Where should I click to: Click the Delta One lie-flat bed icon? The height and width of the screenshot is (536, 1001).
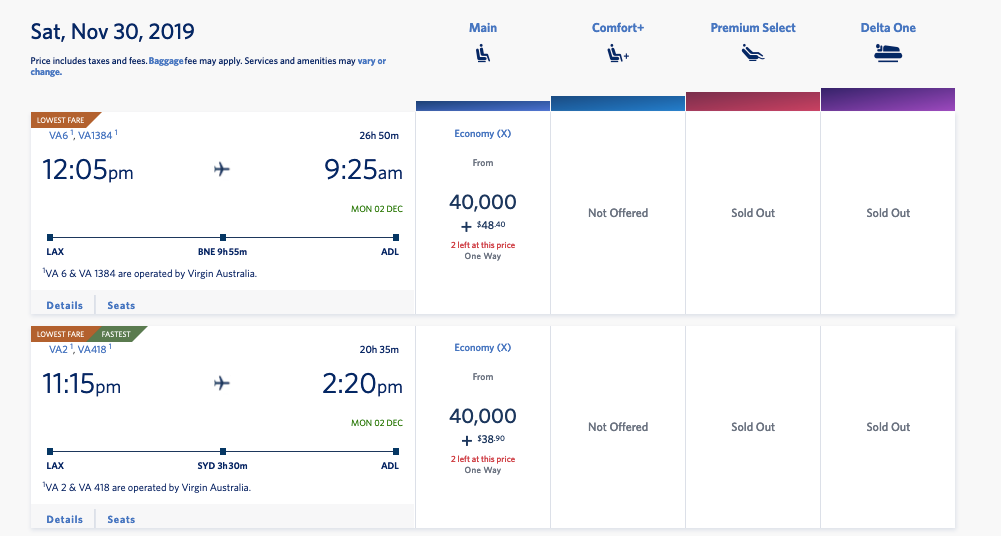[887, 54]
